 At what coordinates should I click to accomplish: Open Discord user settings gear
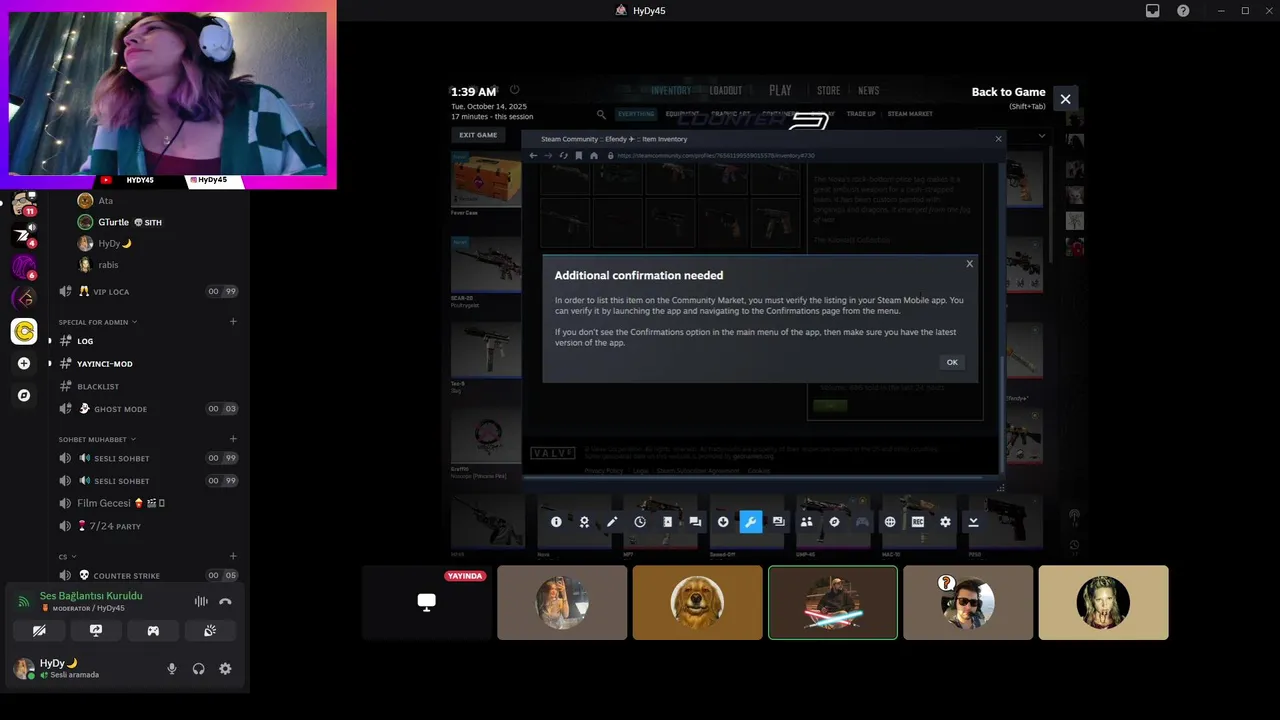(225, 669)
